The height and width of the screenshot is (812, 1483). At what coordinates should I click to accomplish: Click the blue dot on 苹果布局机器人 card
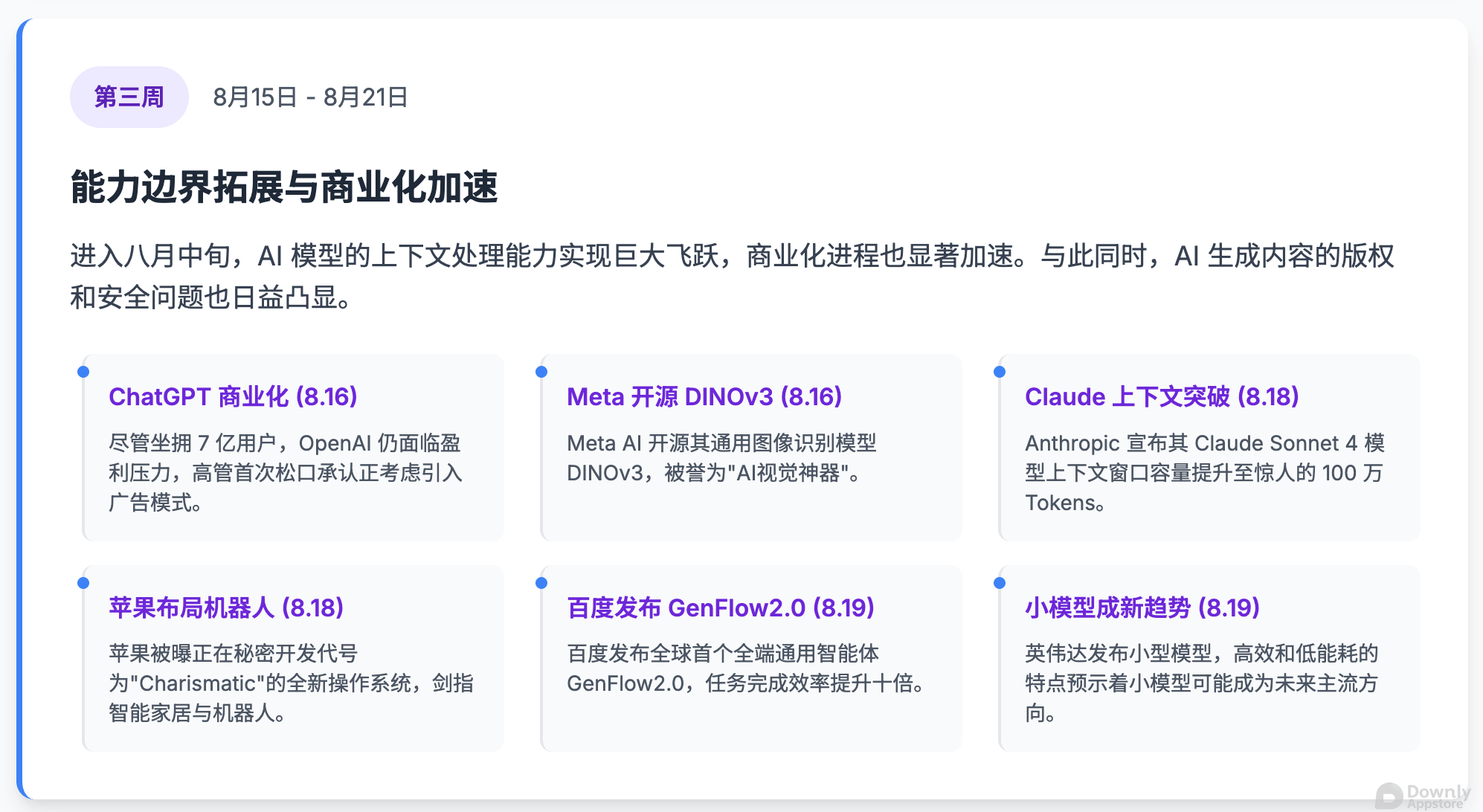click(x=83, y=583)
